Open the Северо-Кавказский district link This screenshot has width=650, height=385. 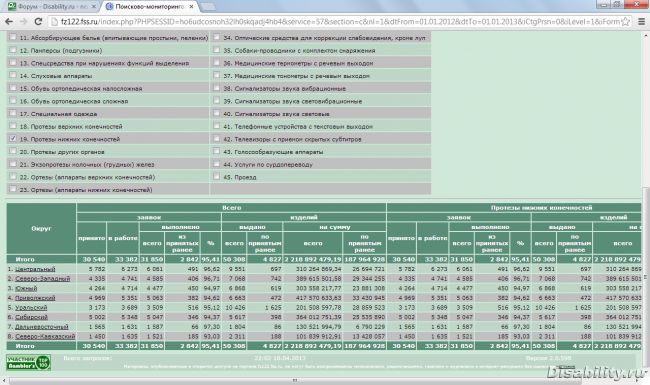click(45, 336)
